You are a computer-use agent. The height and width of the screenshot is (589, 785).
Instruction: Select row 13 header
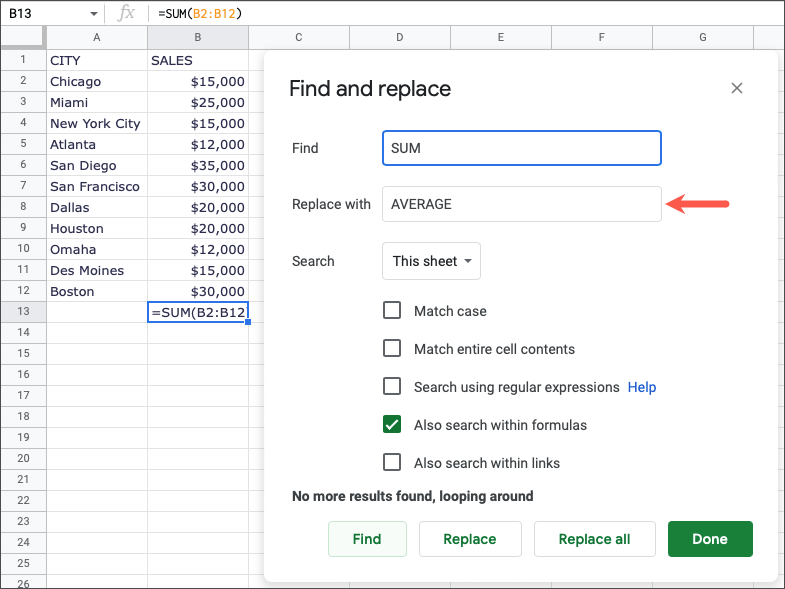(22, 312)
